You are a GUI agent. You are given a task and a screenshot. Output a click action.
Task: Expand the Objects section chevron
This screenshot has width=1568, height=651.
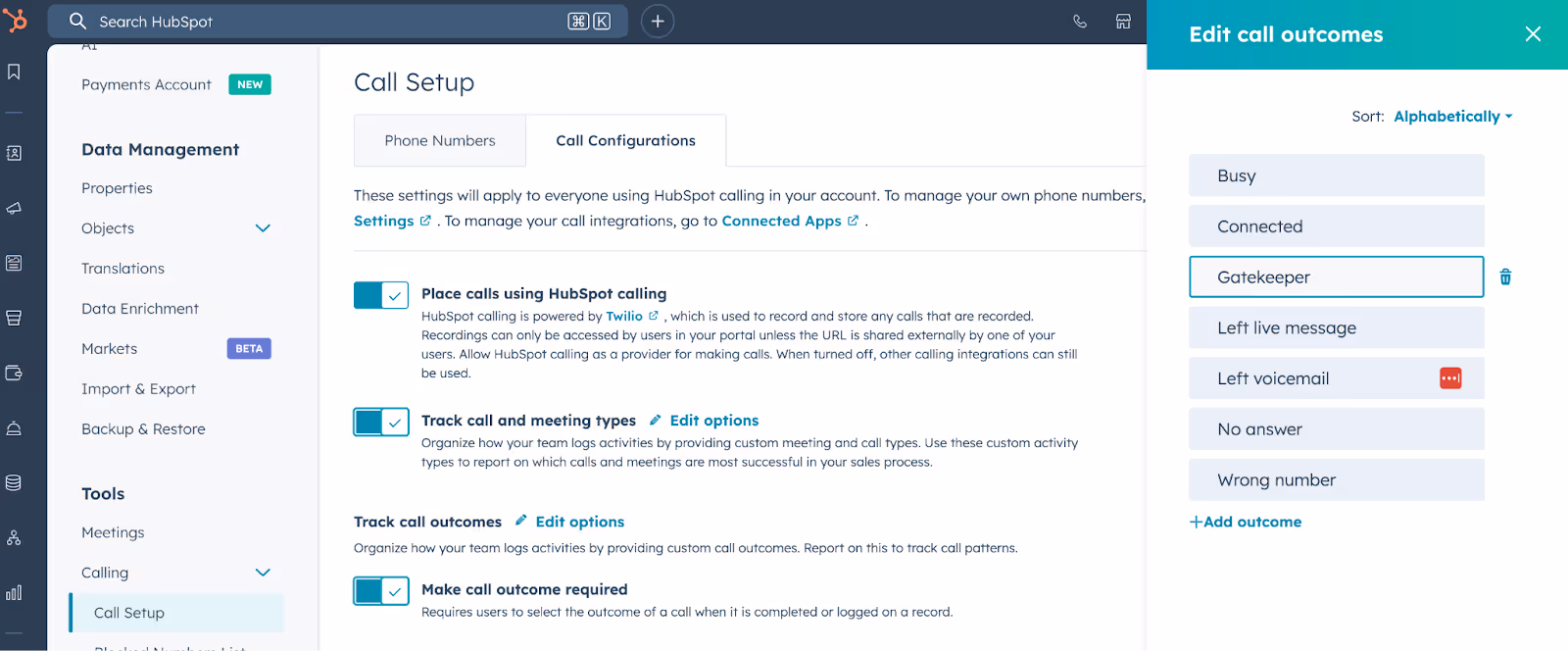(263, 228)
